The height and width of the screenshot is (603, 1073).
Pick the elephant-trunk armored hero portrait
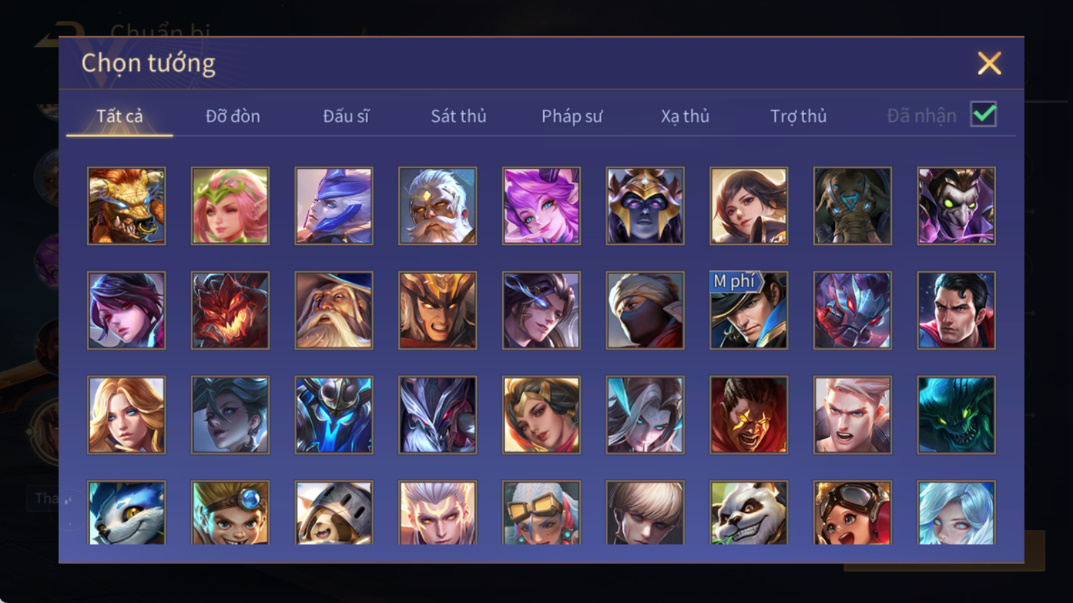852,206
